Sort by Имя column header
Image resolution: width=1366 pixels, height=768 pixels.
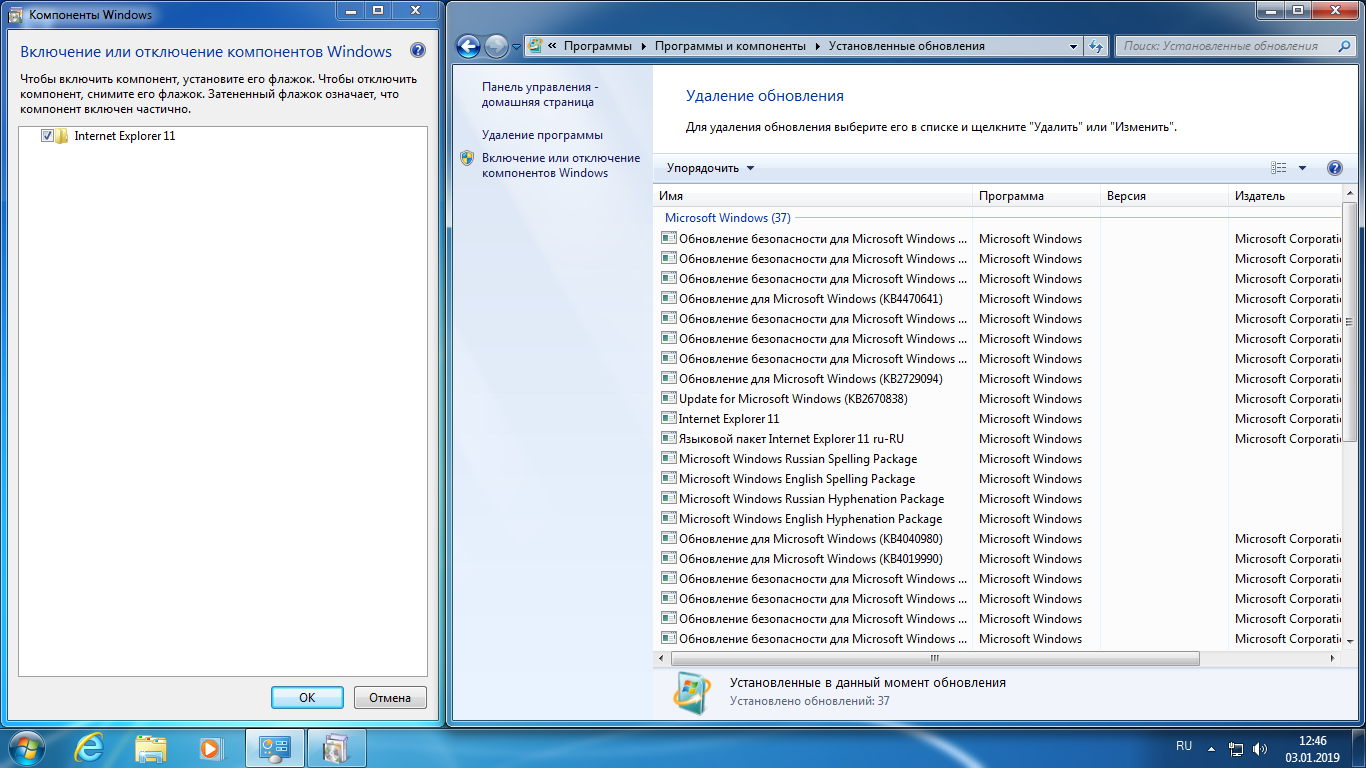pos(813,196)
